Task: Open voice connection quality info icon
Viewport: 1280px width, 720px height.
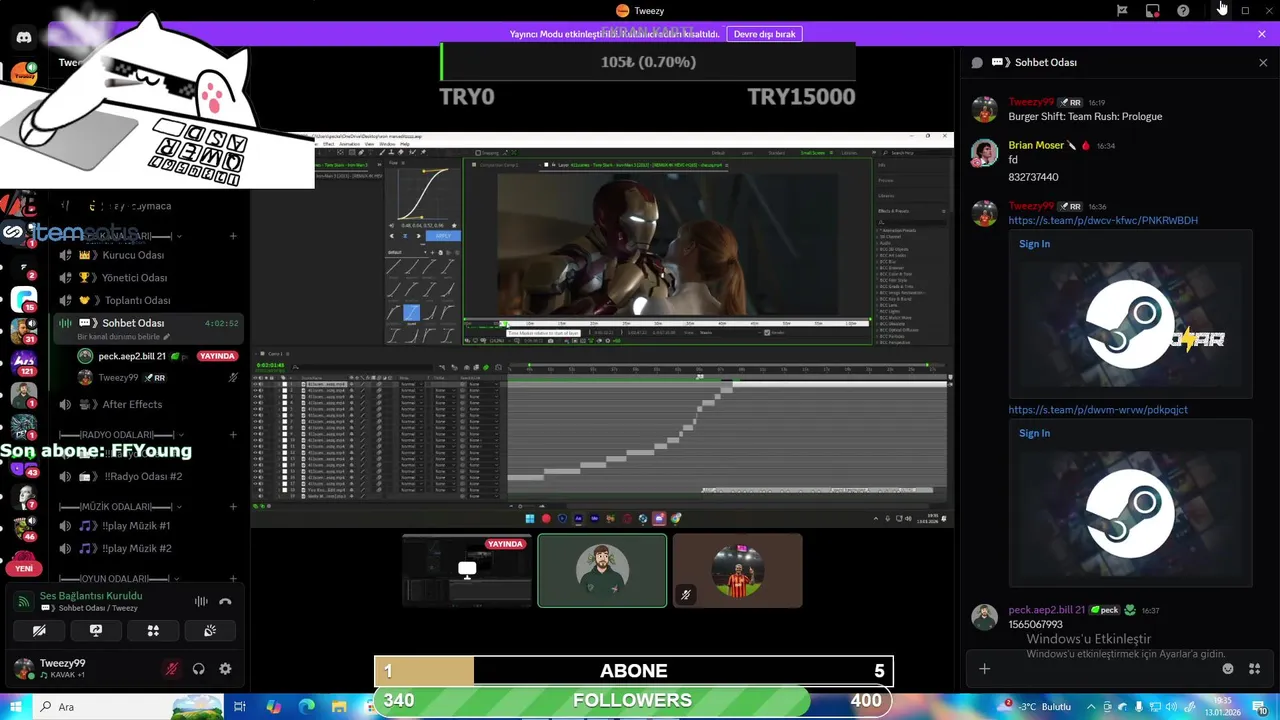Action: tap(23, 602)
